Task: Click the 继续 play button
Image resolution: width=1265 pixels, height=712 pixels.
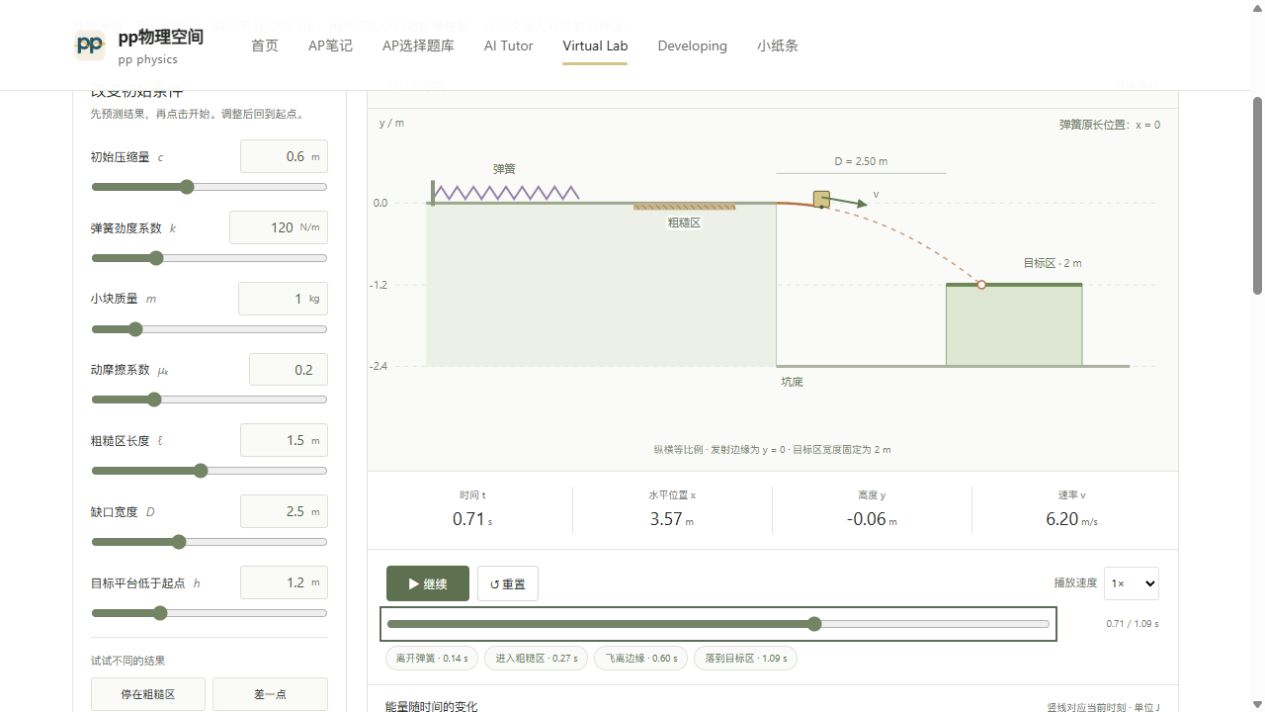Action: point(428,584)
